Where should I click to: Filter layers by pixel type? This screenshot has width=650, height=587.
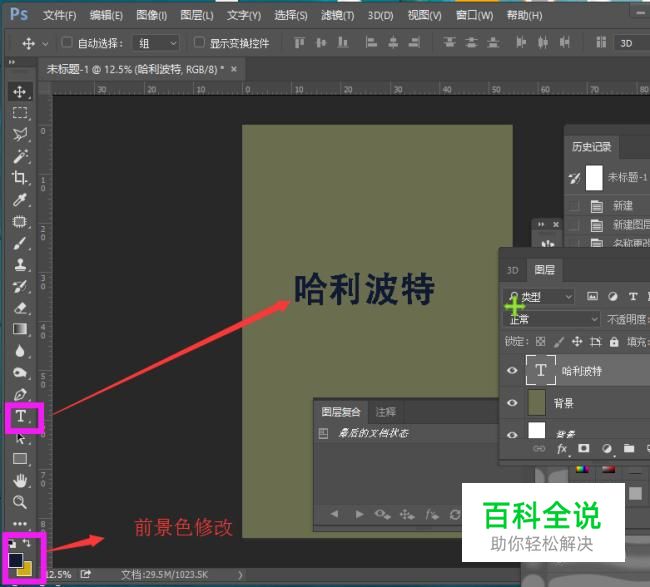pyautogui.click(x=592, y=296)
